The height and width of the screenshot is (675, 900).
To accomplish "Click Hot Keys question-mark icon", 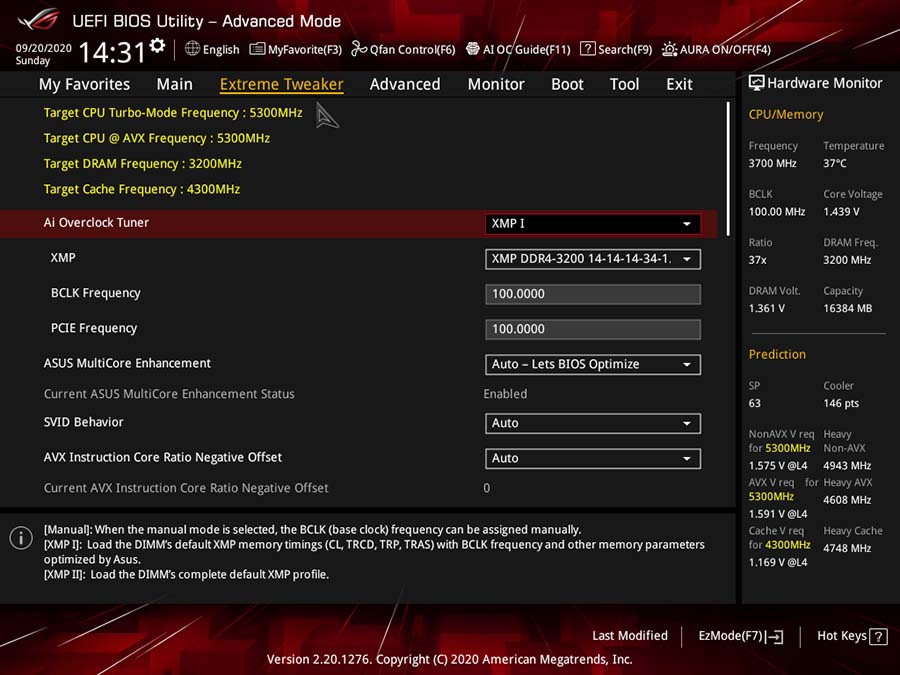I will coord(878,637).
